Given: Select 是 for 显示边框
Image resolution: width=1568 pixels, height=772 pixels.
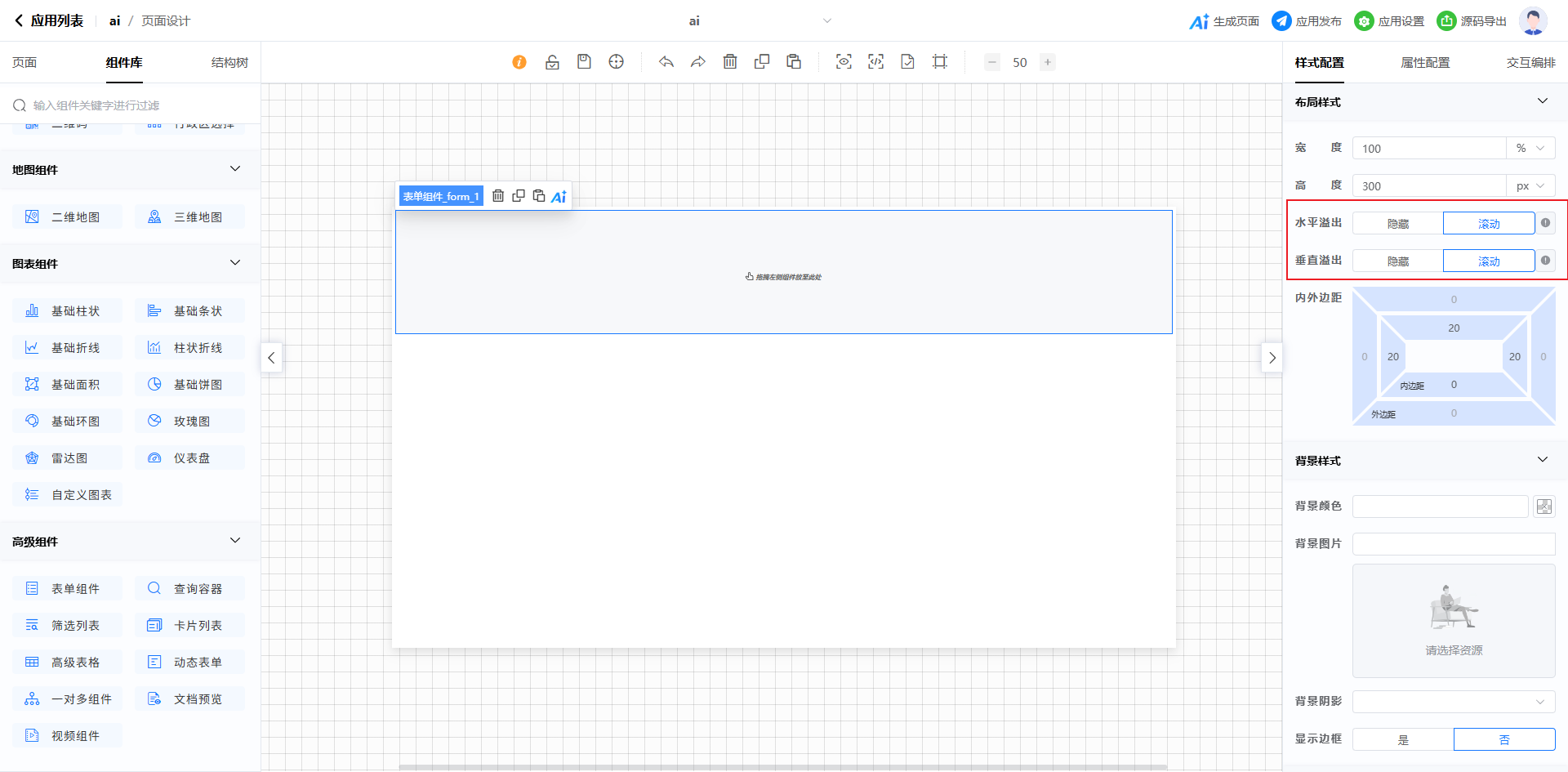Looking at the screenshot, I should click(1403, 739).
